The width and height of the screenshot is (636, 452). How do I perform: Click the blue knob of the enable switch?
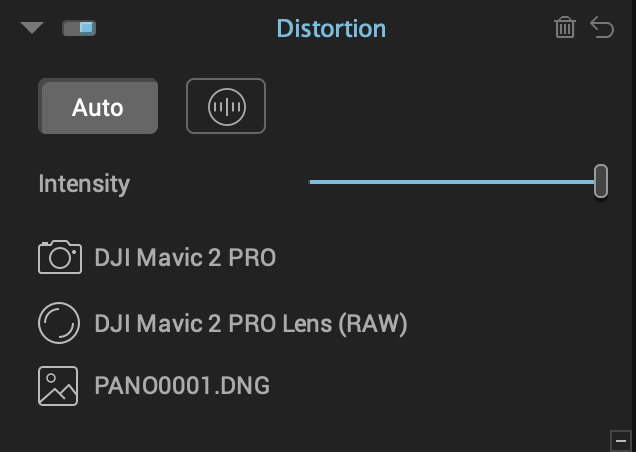(86, 28)
